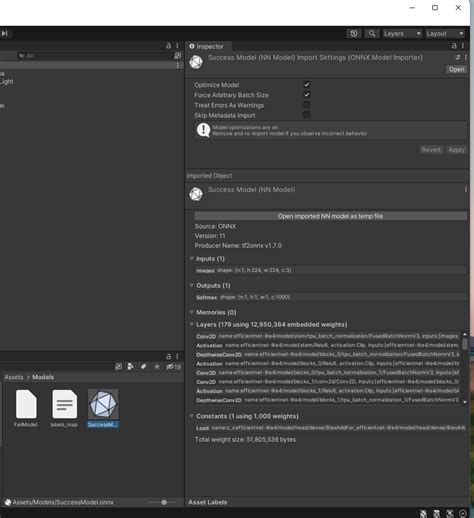Open the Project panel three-dot menu
This screenshot has width=474, height=518.
(177, 356)
